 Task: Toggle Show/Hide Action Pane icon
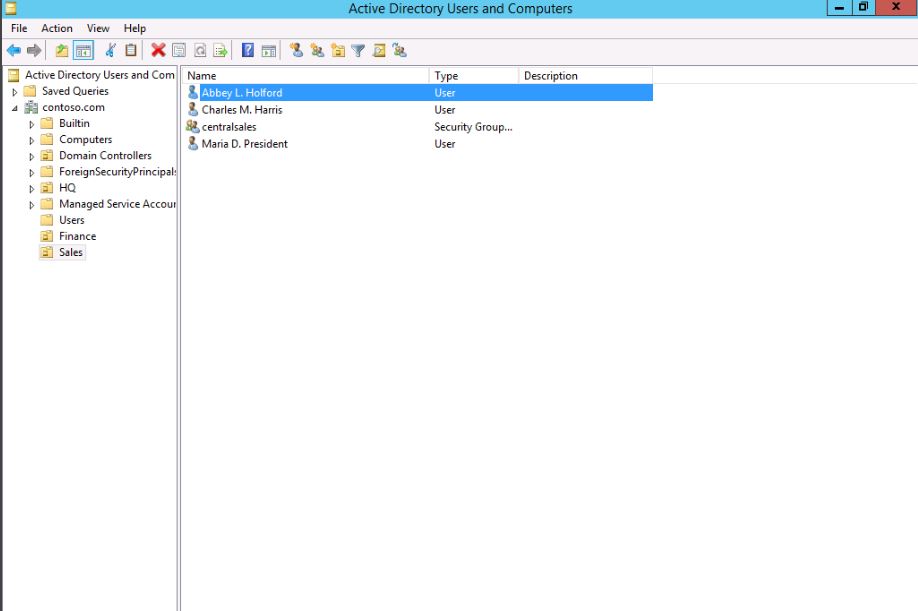tap(269, 51)
